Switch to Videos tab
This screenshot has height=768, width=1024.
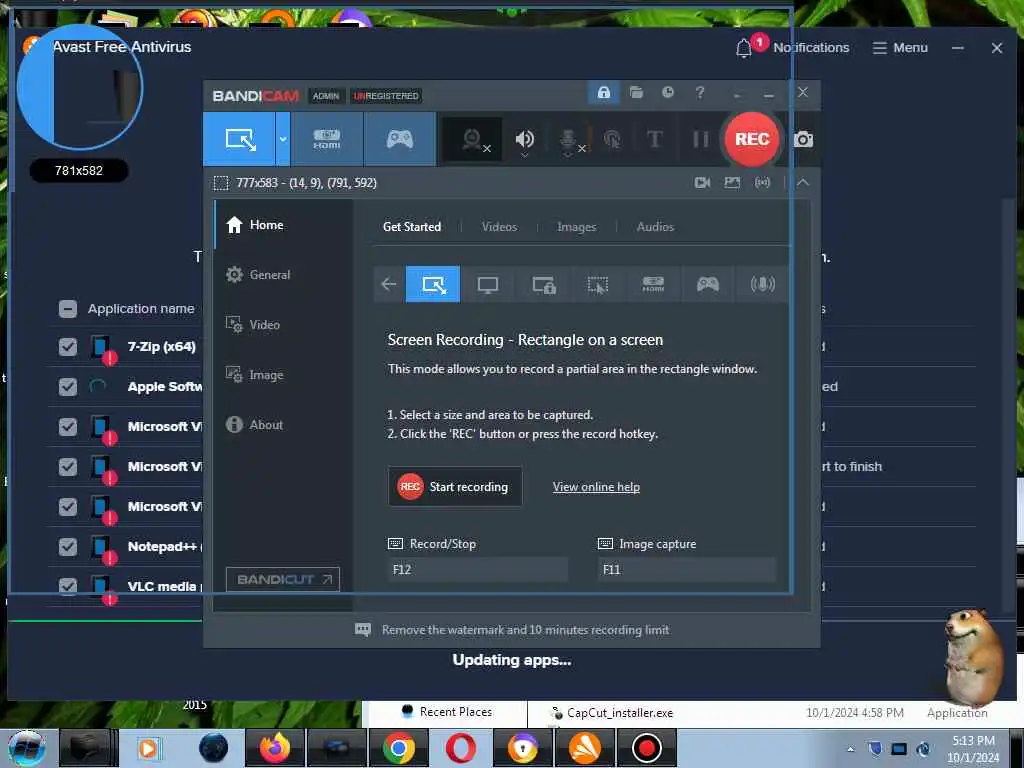(499, 227)
